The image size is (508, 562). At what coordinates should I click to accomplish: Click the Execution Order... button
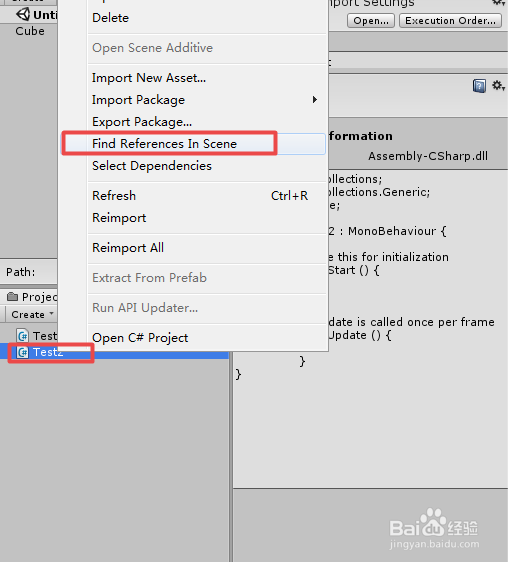(x=450, y=21)
